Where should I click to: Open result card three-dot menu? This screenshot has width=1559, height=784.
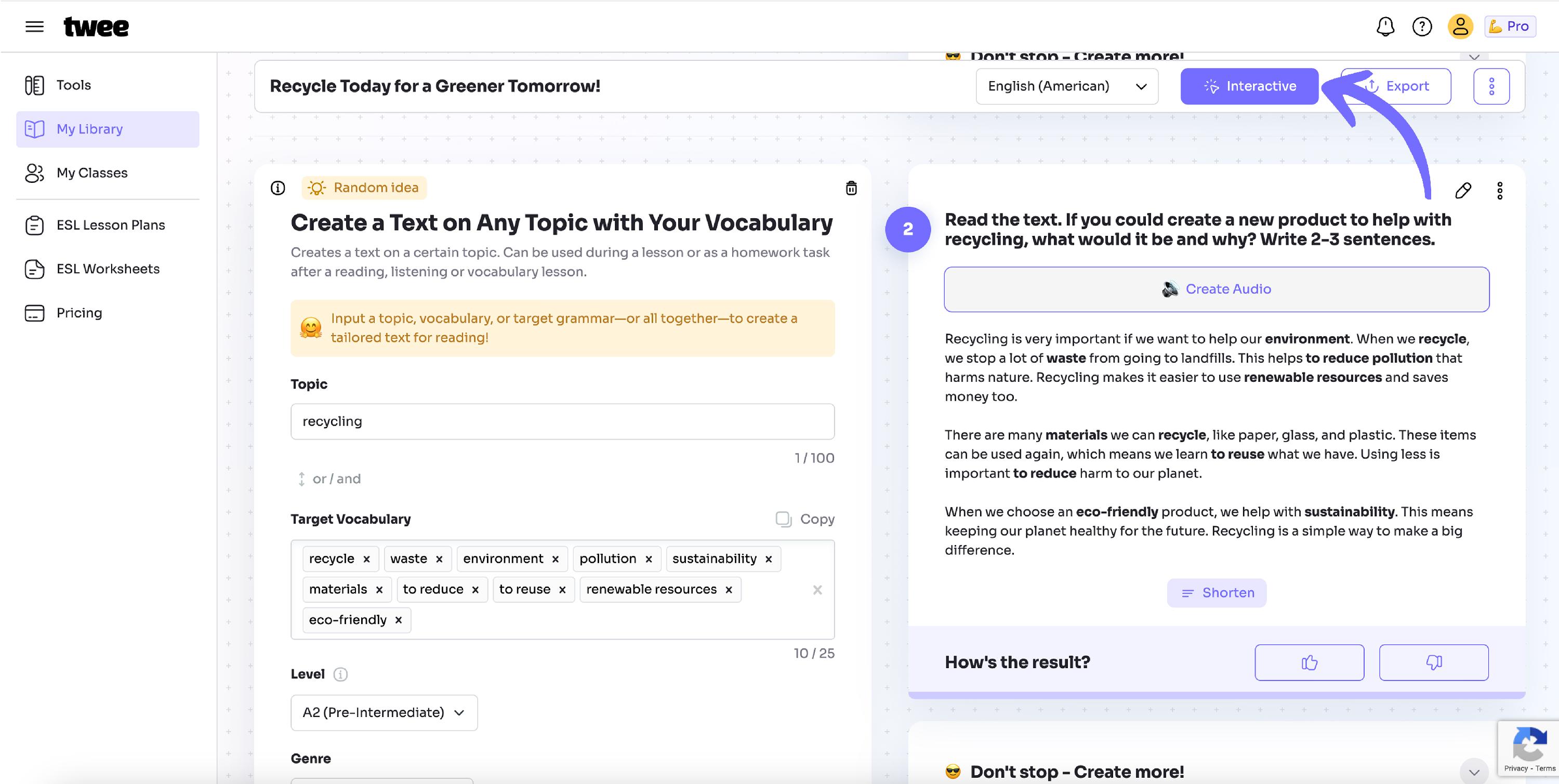(1500, 191)
